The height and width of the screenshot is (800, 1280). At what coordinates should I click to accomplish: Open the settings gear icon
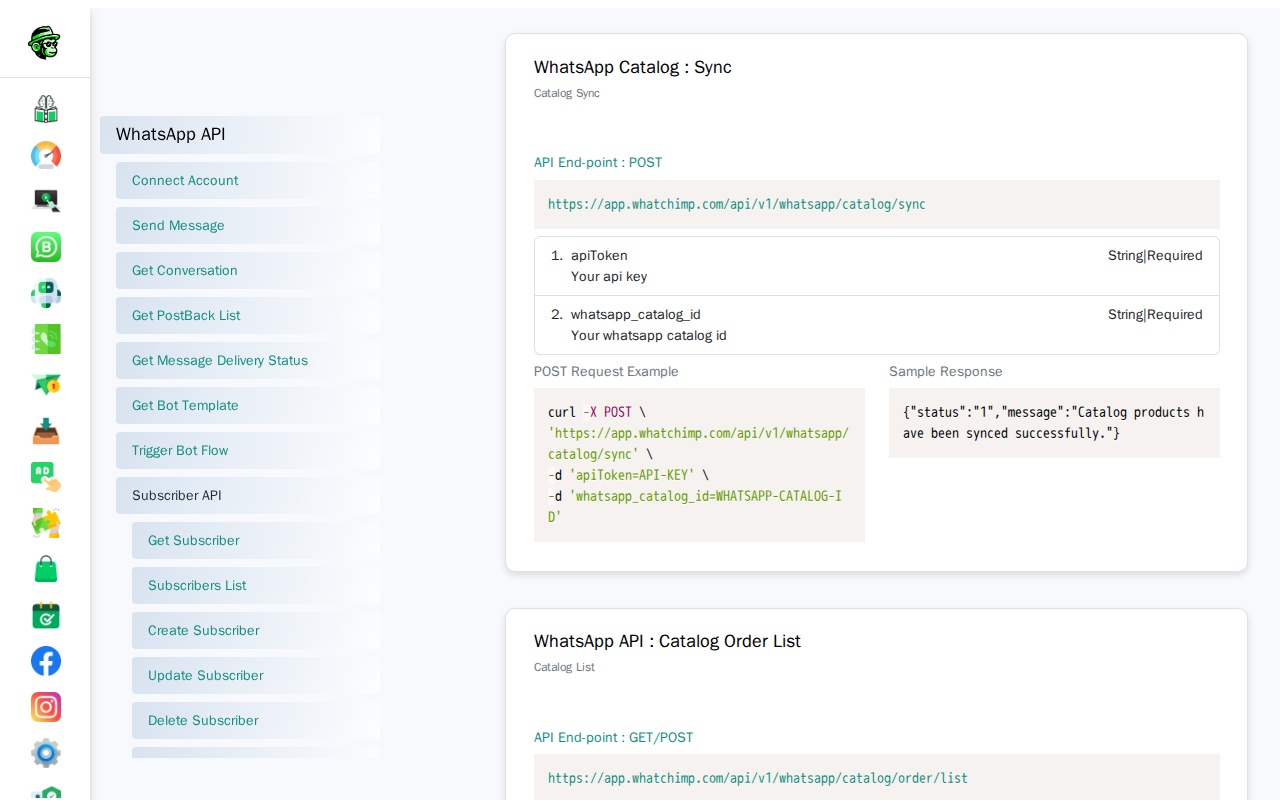(x=46, y=753)
